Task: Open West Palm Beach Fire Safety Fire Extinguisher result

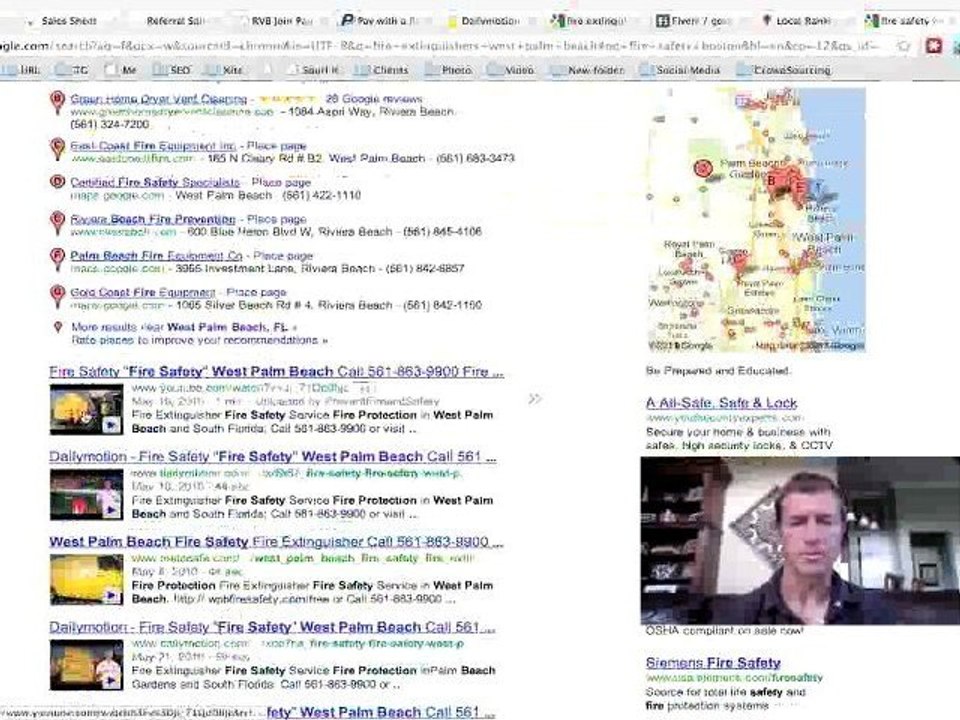Action: pos(276,542)
